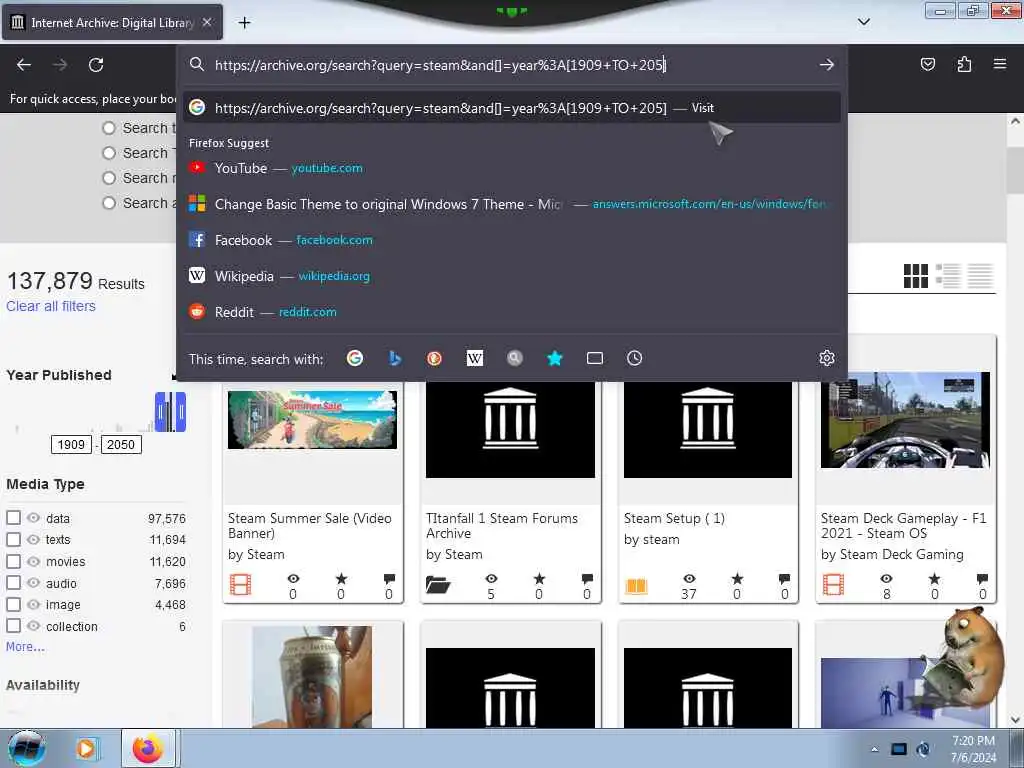Select the fourth Search radio button

click(109, 203)
